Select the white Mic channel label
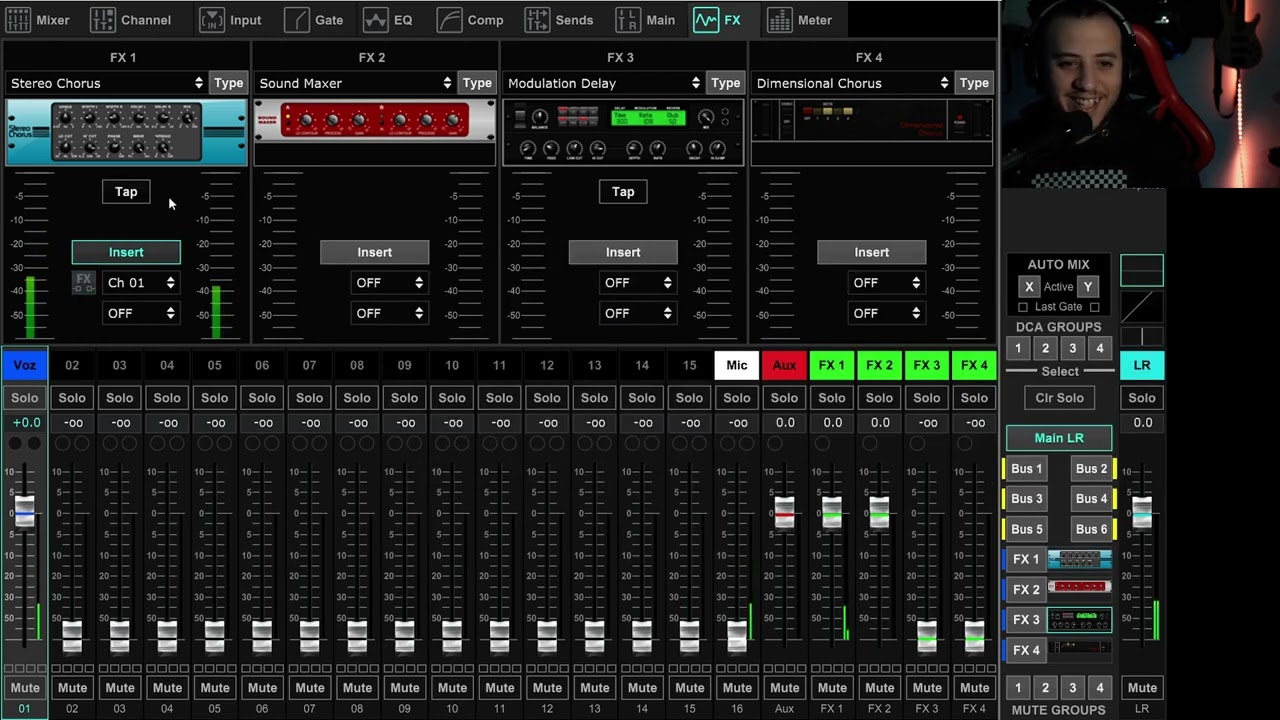The width and height of the screenshot is (1280, 720). tap(737, 365)
